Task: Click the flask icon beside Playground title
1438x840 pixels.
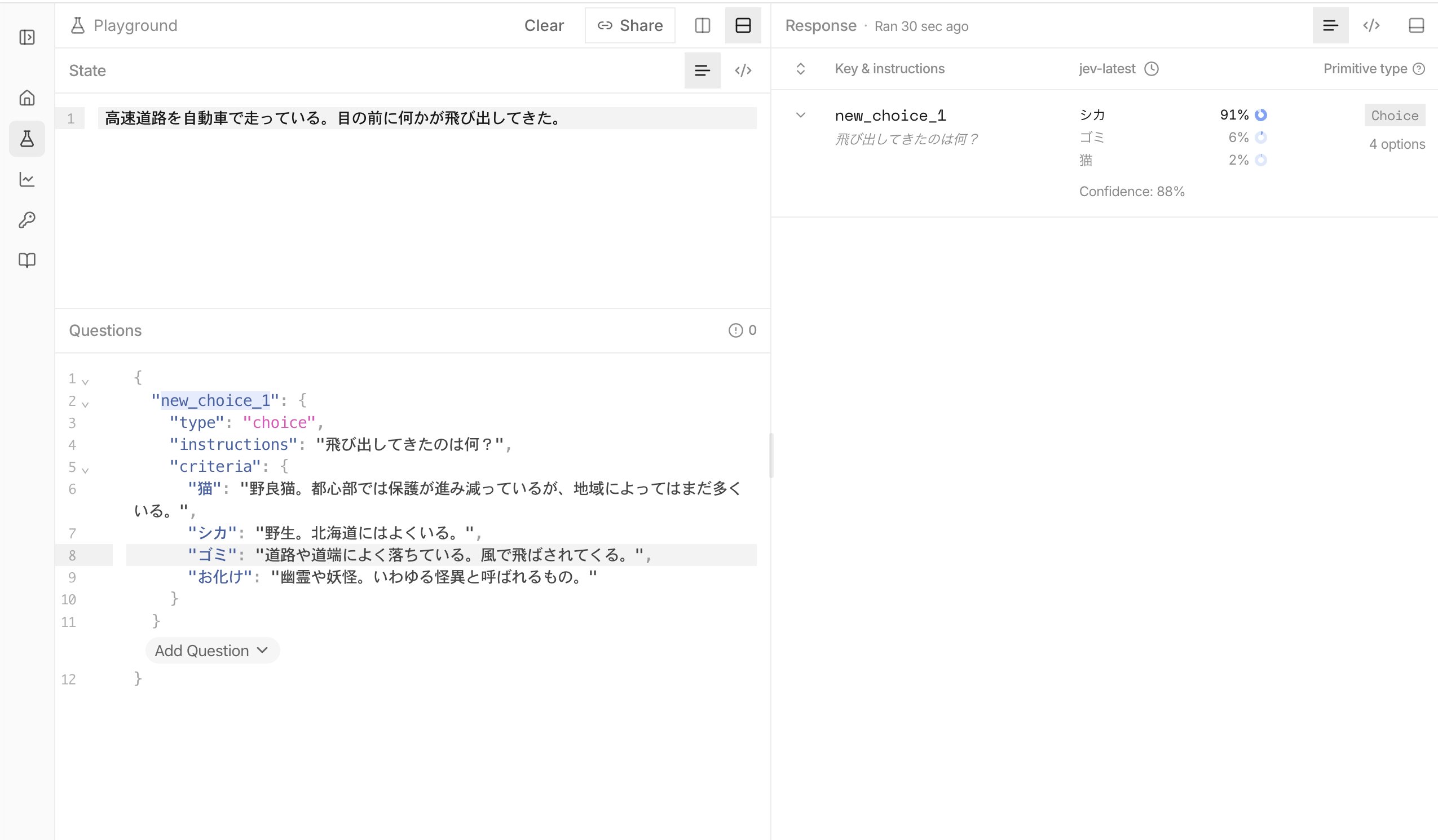Action: 78,26
